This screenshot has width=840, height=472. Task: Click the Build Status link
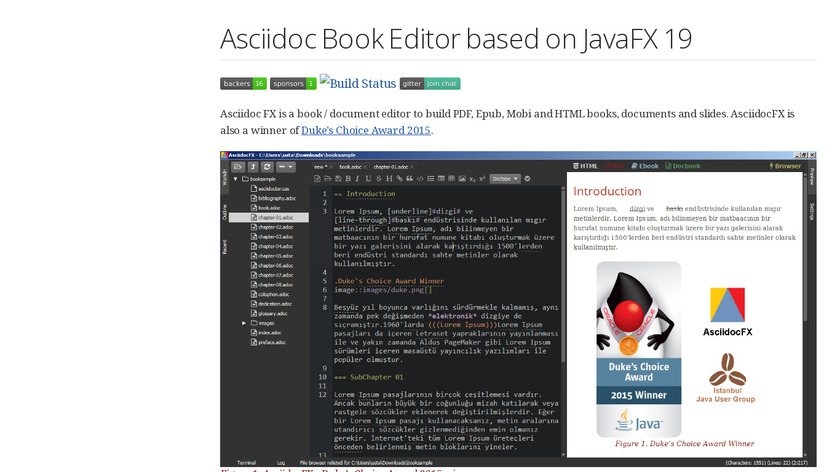(x=358, y=83)
